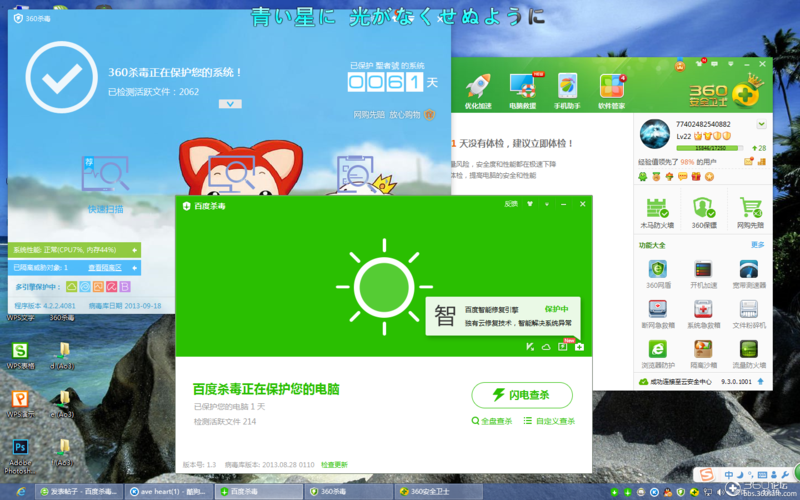Open 断网急救箱 tool

coord(658,314)
